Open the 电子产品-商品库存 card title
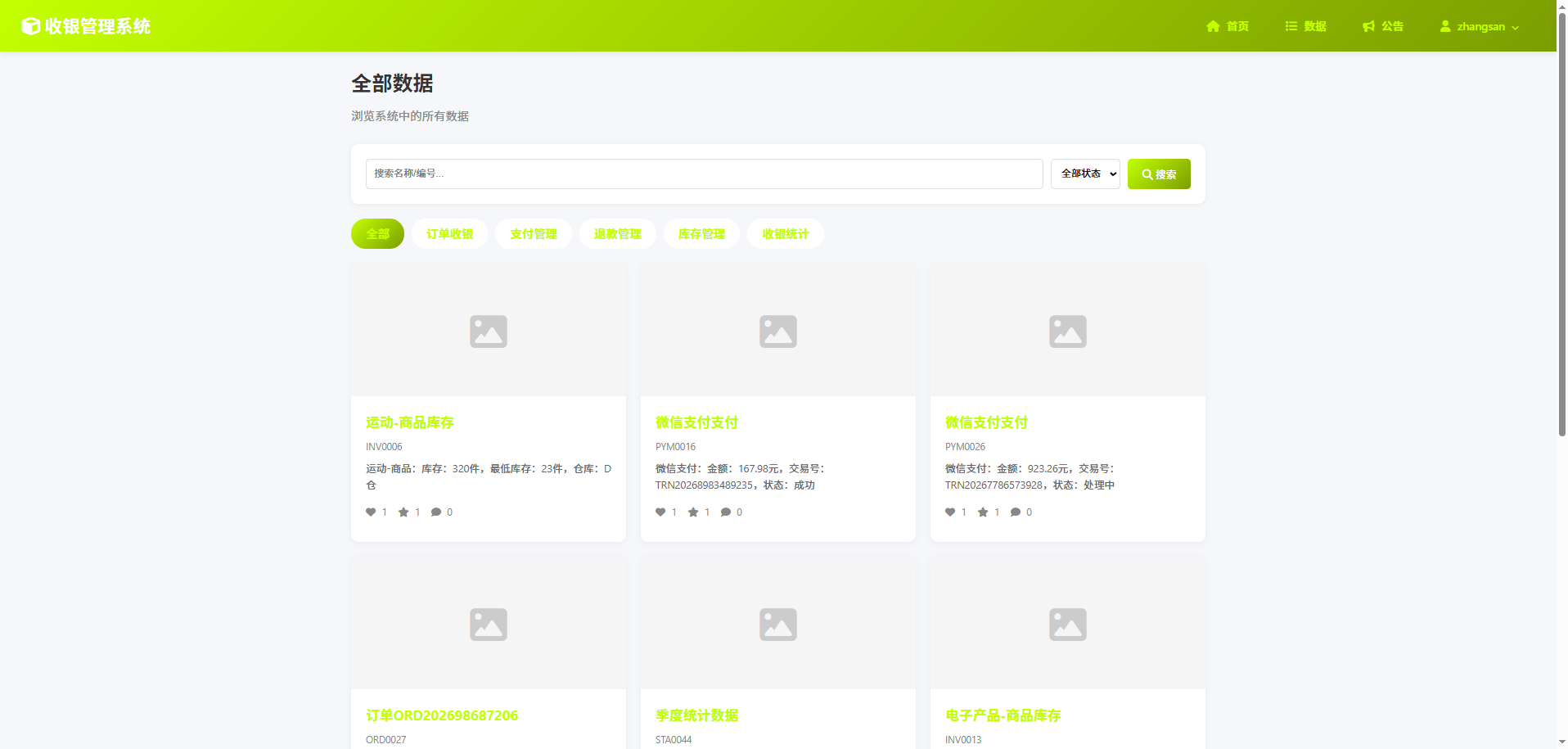The width and height of the screenshot is (1568, 749). (x=1003, y=715)
